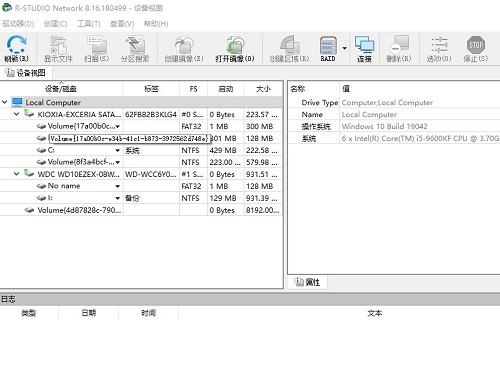The width and height of the screenshot is (500, 382).
Task: Collapse the KIOXIA-EXCERIA SATA drive node
Action: [16, 114]
